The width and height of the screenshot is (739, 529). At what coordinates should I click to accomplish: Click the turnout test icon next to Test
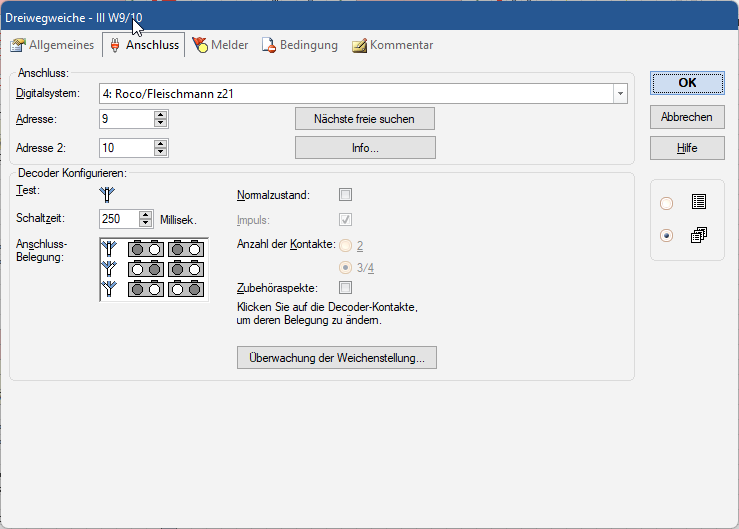[x=108, y=194]
